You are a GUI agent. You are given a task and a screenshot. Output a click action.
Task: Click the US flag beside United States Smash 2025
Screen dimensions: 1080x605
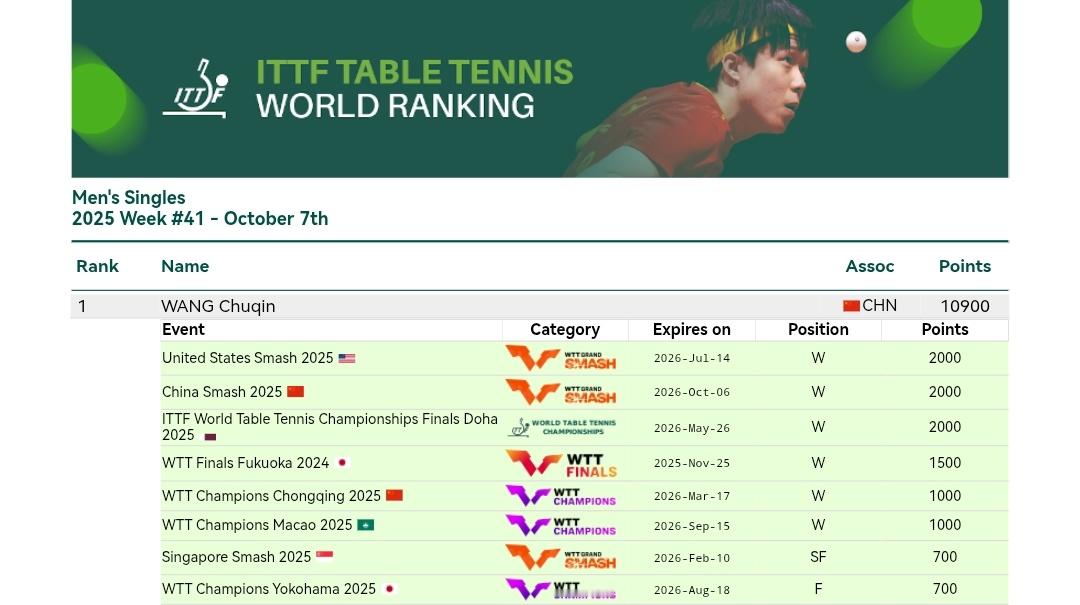click(347, 358)
